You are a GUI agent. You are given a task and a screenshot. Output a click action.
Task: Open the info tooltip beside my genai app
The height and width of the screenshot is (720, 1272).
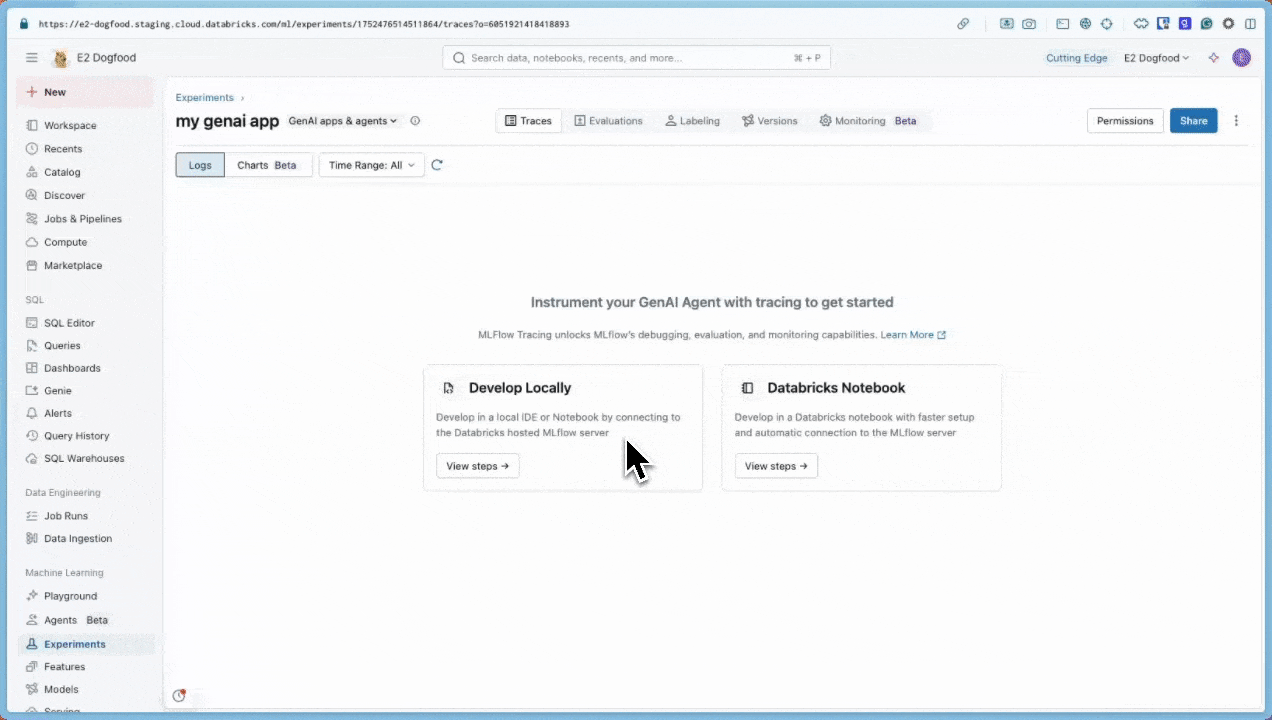coord(415,121)
